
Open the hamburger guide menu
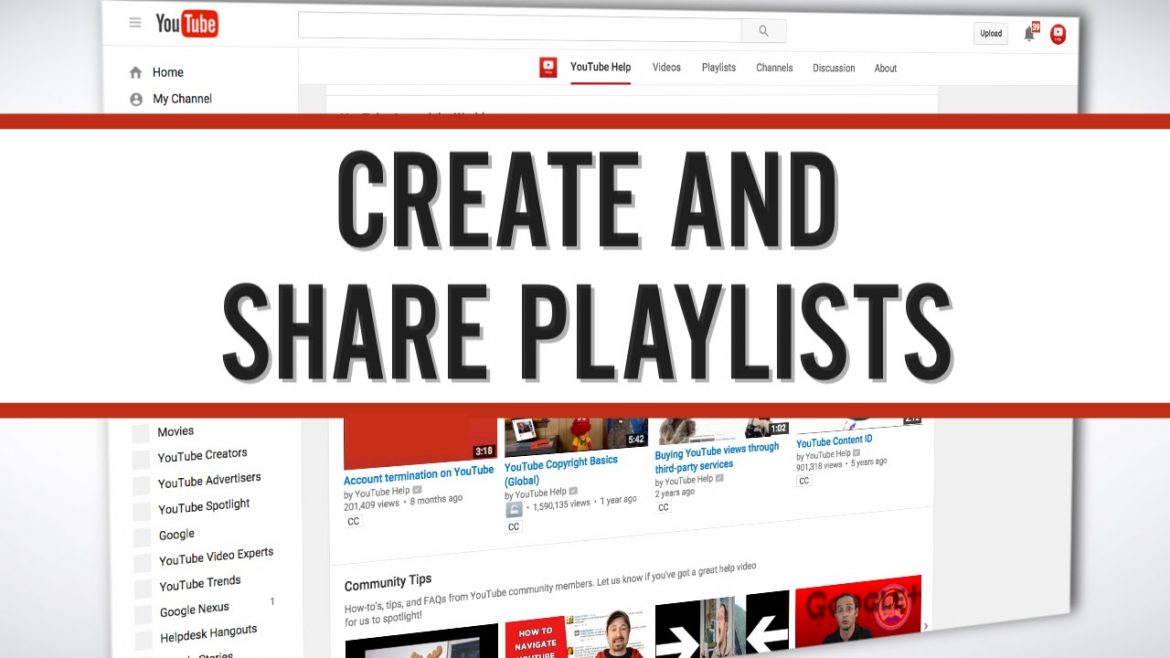tap(135, 22)
